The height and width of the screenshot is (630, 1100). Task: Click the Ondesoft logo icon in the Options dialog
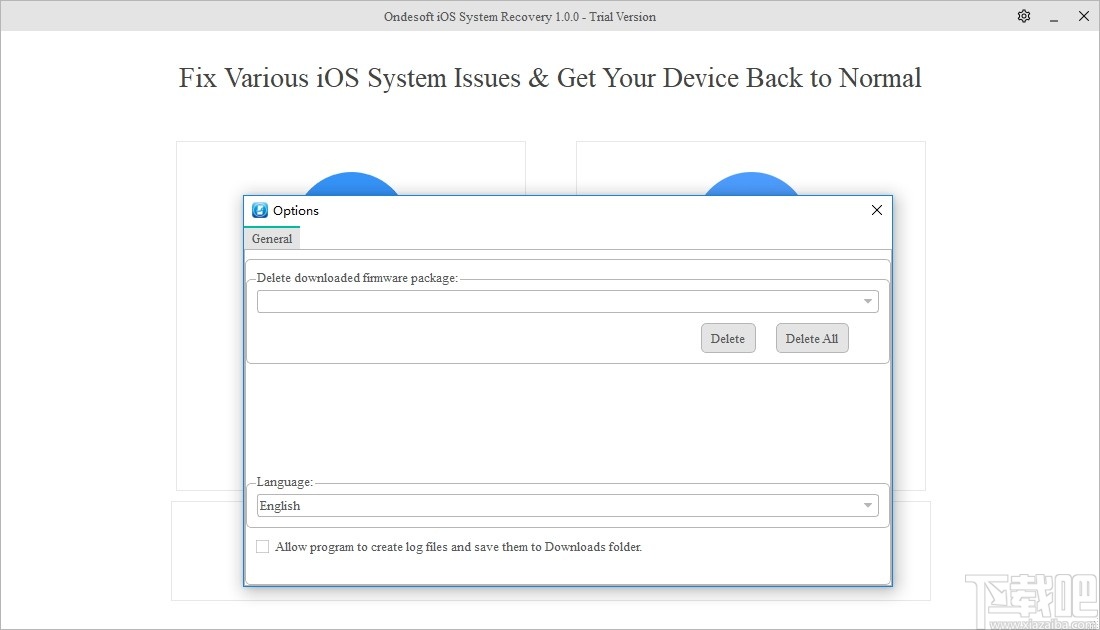tap(259, 210)
